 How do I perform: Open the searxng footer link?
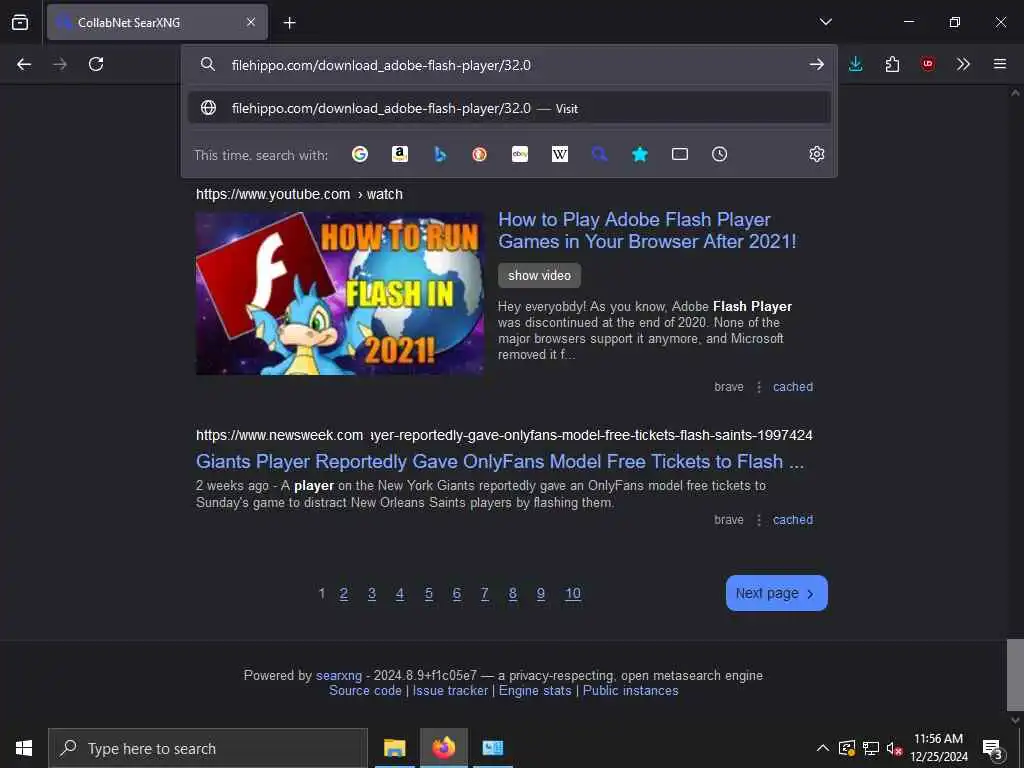339,675
